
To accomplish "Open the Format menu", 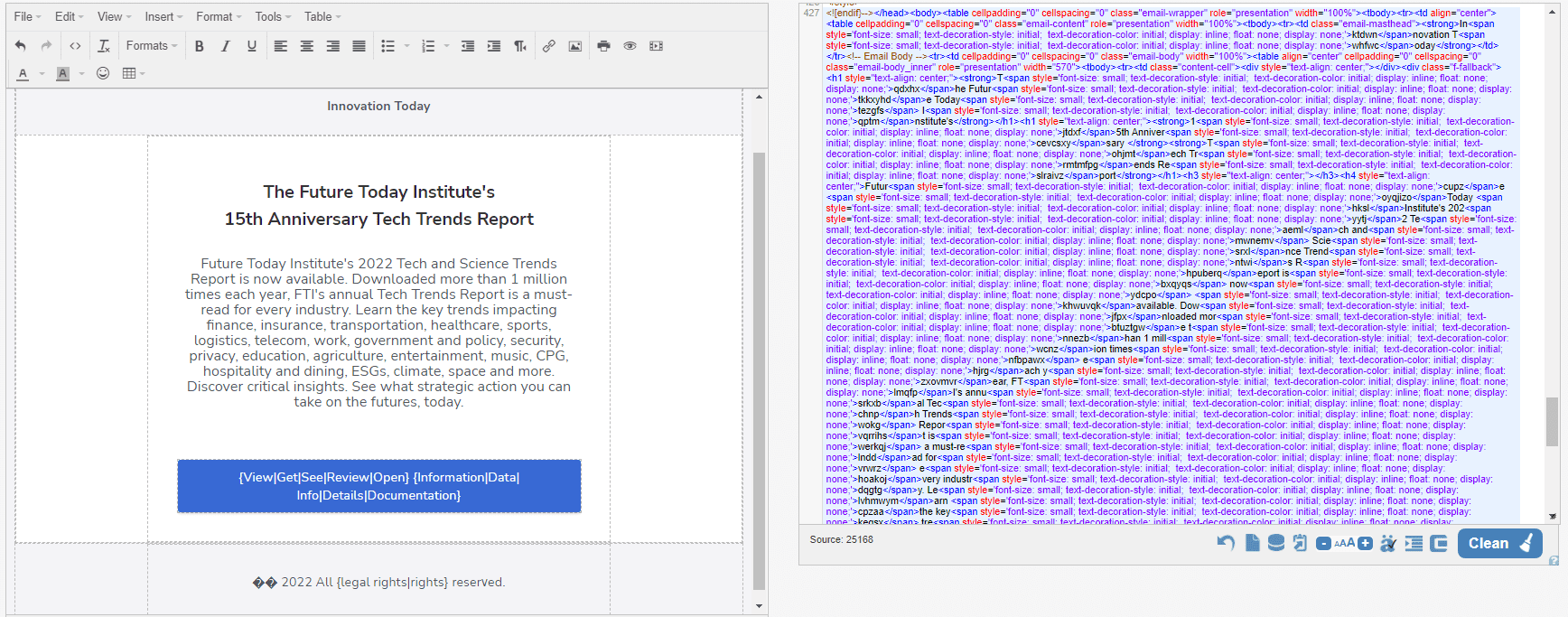I will coord(219,16).
